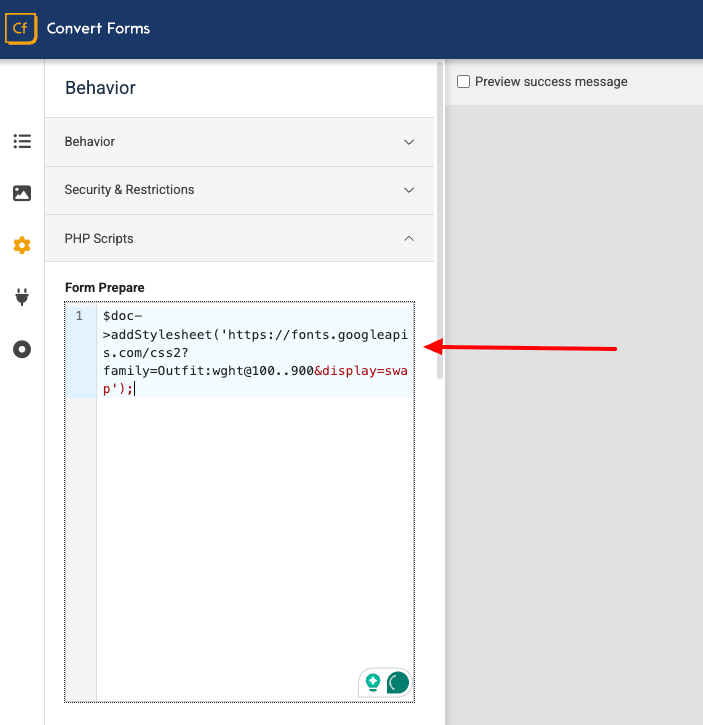Image resolution: width=703 pixels, height=725 pixels.
Task: Click the Convert Forms Cf logo icon
Action: coord(20,29)
